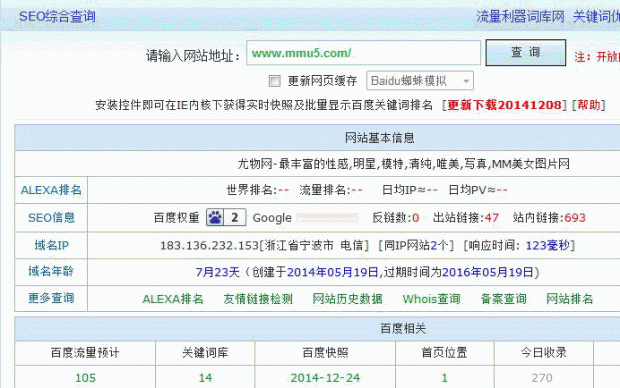Viewport: 620px width, 388px height.
Task: Click the IP address 183.136.232.153
Action: click(x=209, y=246)
